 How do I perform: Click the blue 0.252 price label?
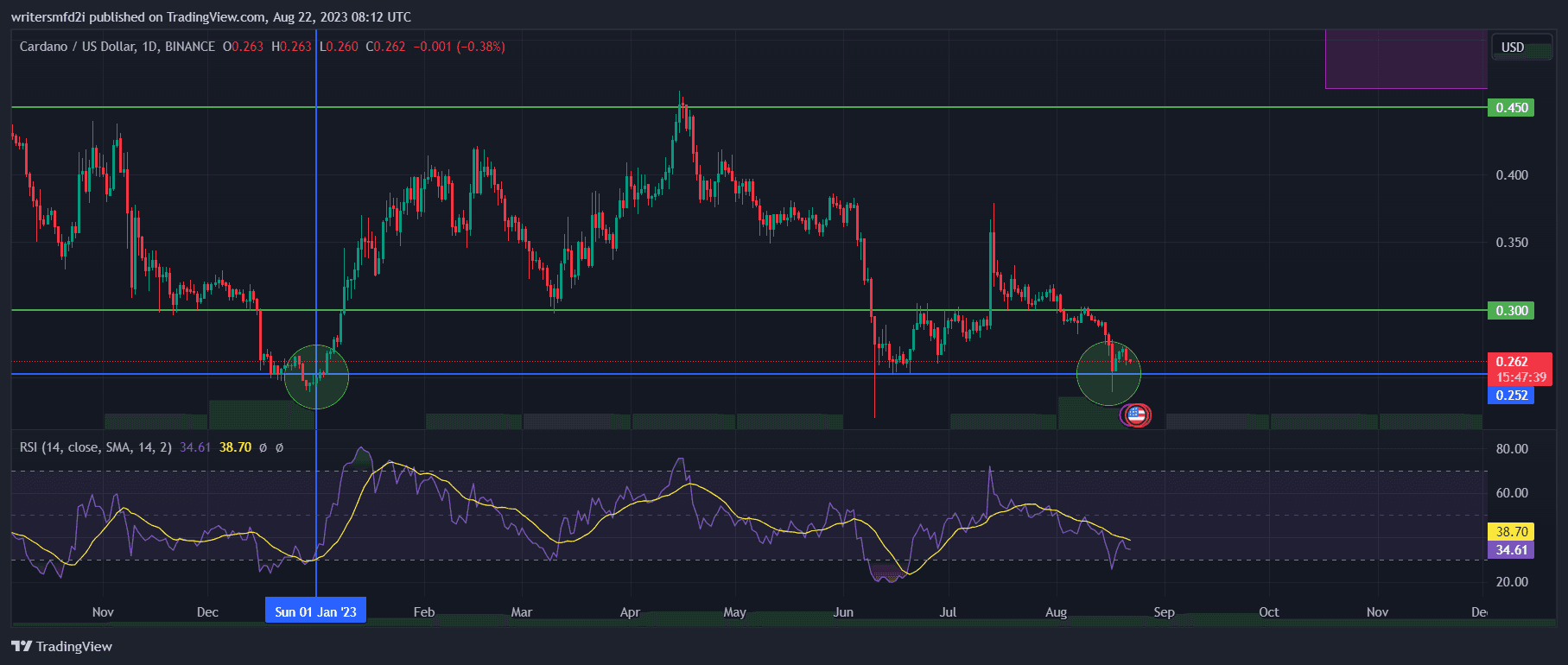1510,396
